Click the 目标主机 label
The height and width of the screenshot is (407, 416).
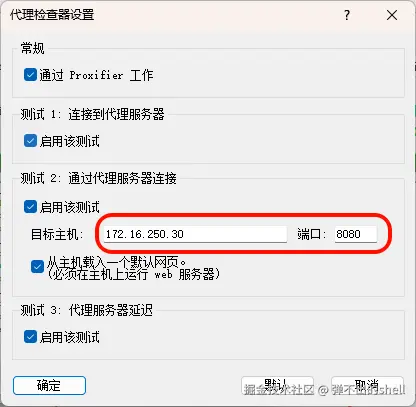click(57, 234)
